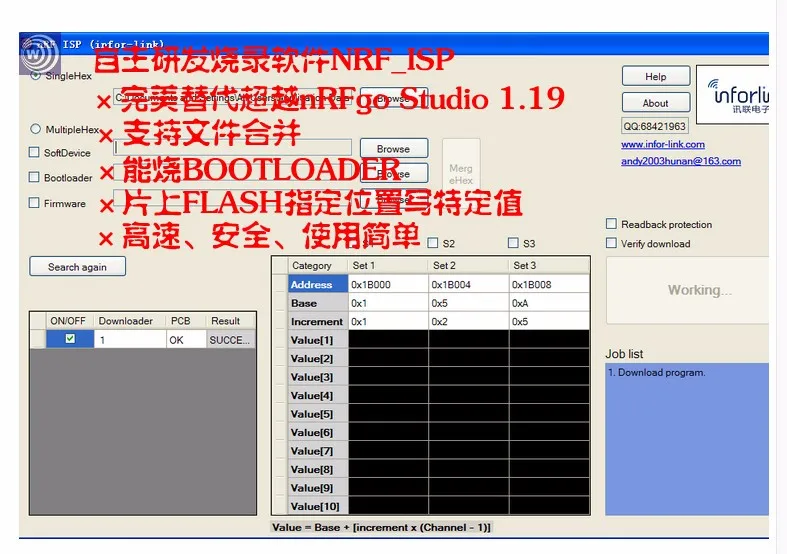Select the MultipleHex radio button
The image size is (787, 554).
35,129
